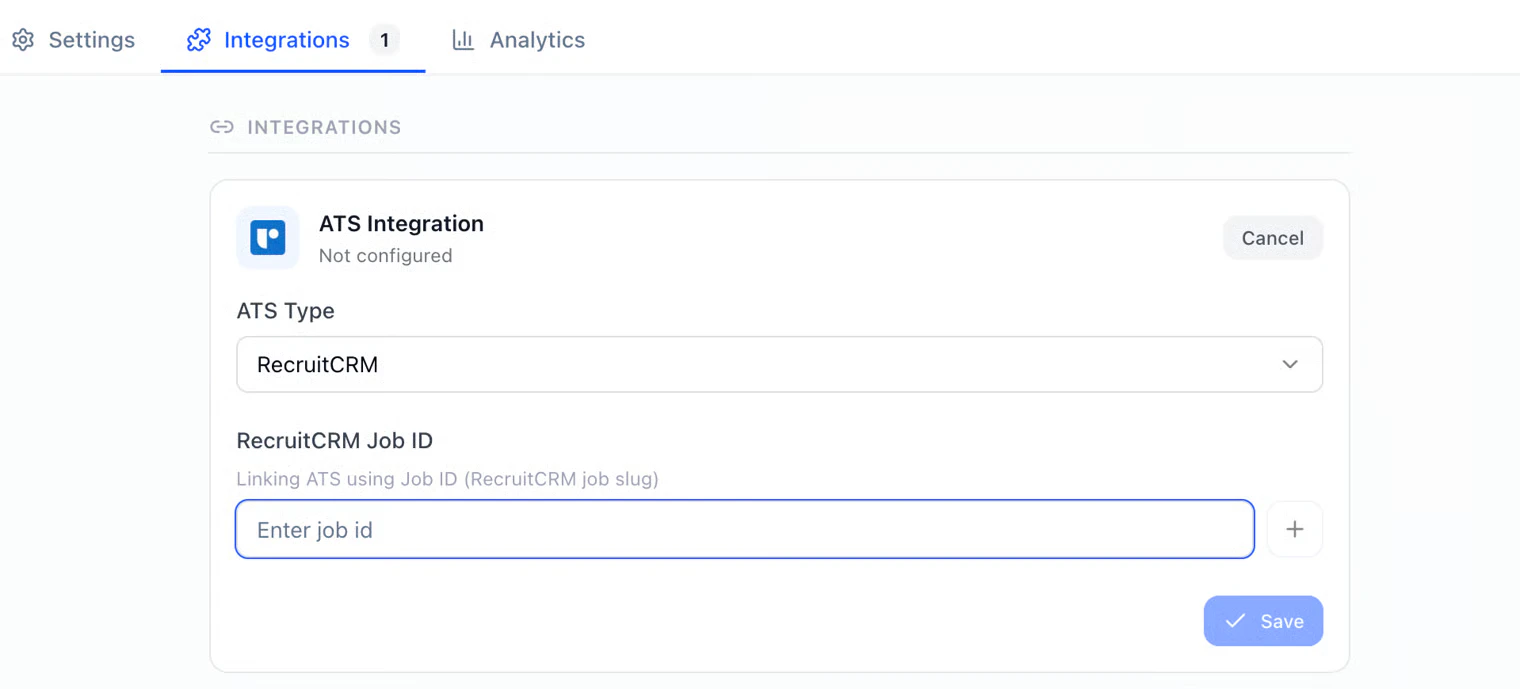Click the RecruitCRM Job ID label
The image size is (1520, 689).
click(335, 440)
